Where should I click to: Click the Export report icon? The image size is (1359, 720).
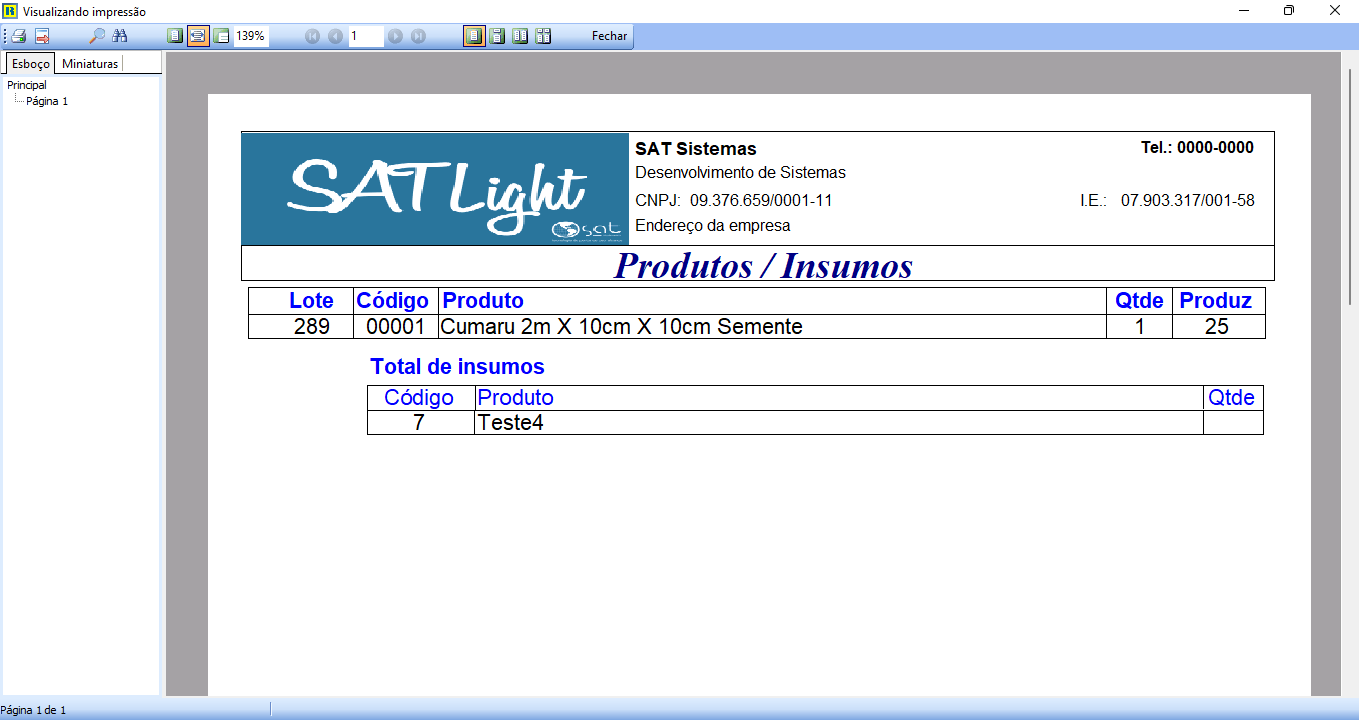[42, 36]
